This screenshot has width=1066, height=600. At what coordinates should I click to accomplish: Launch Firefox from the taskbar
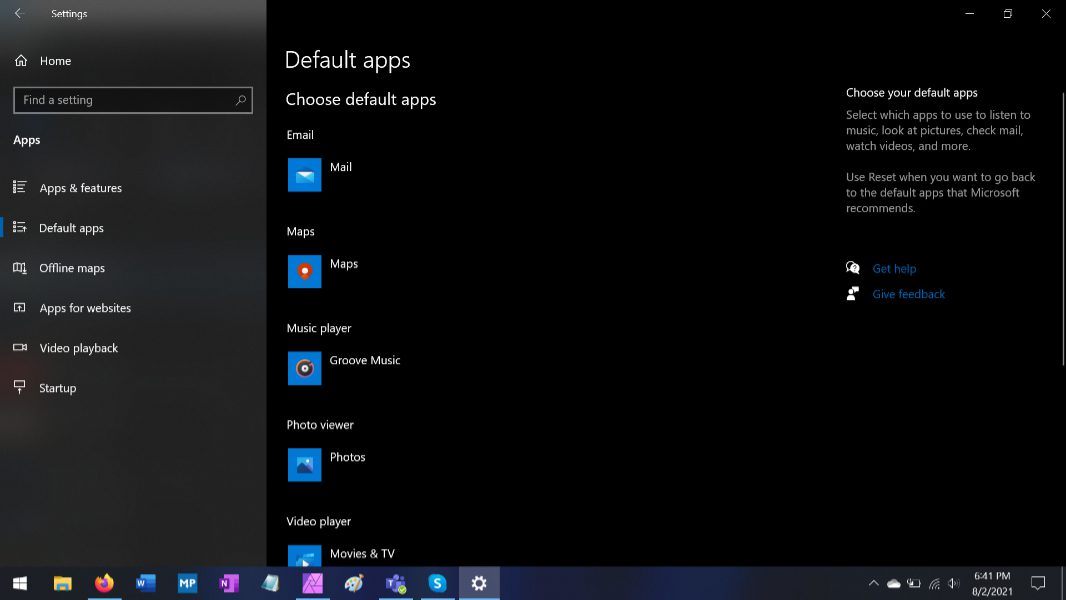tap(104, 583)
